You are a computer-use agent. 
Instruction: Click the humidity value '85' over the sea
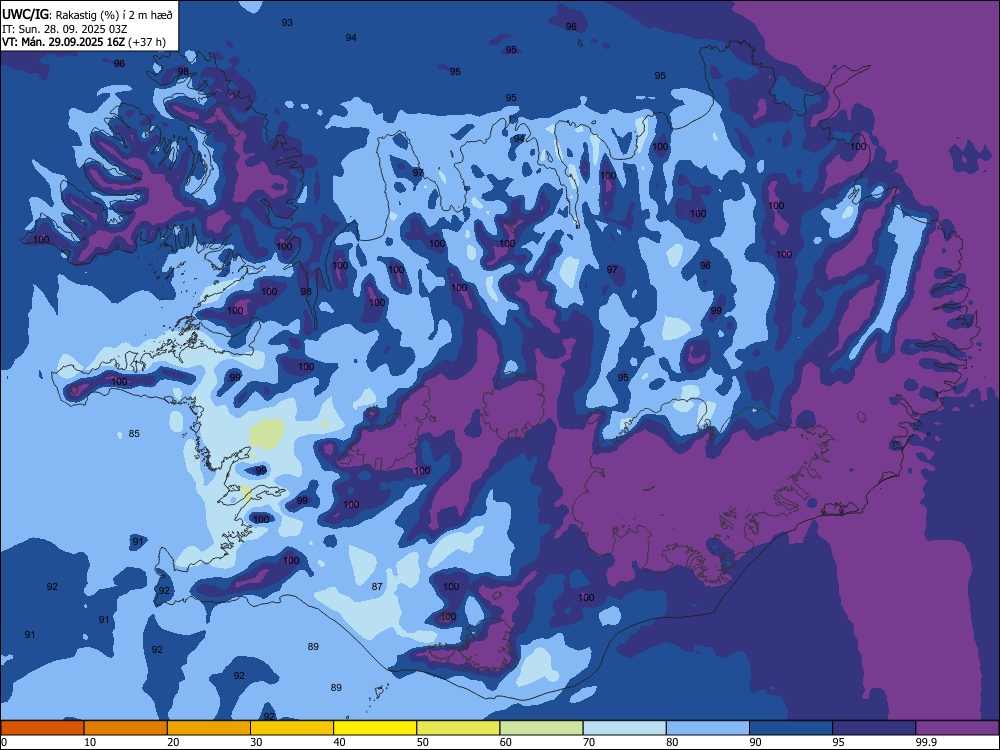134,434
